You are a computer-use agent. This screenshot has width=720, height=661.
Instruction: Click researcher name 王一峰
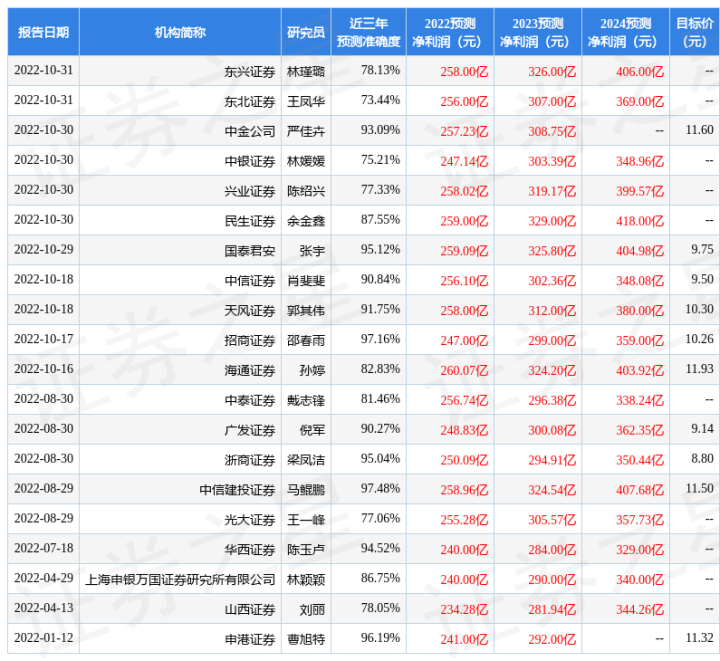pyautogui.click(x=306, y=520)
